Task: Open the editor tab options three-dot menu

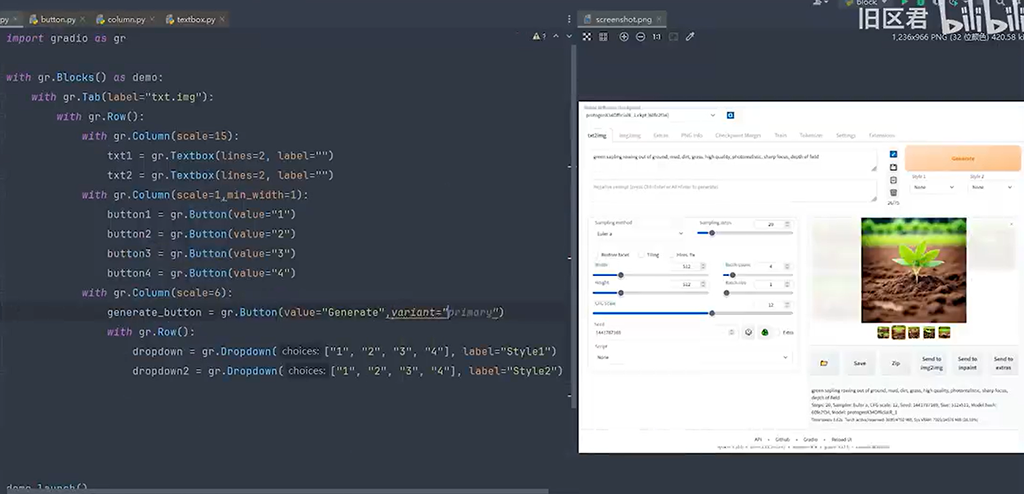Action: pos(569,20)
